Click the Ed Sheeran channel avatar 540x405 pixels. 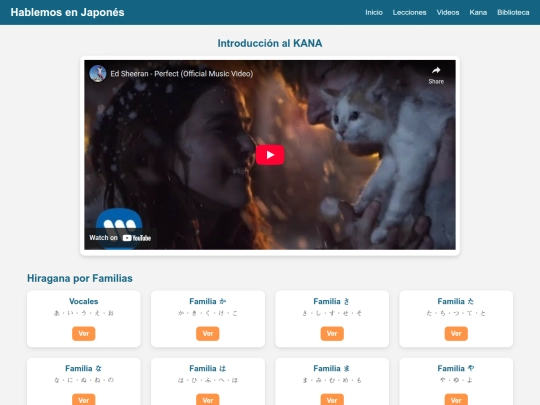click(x=98, y=73)
